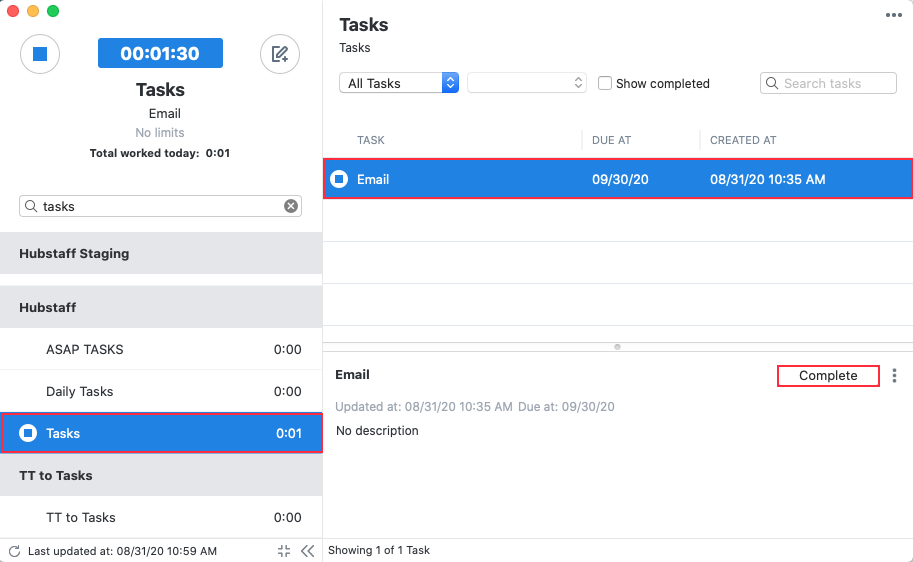Stop the Email task row timer icon

coord(339,179)
